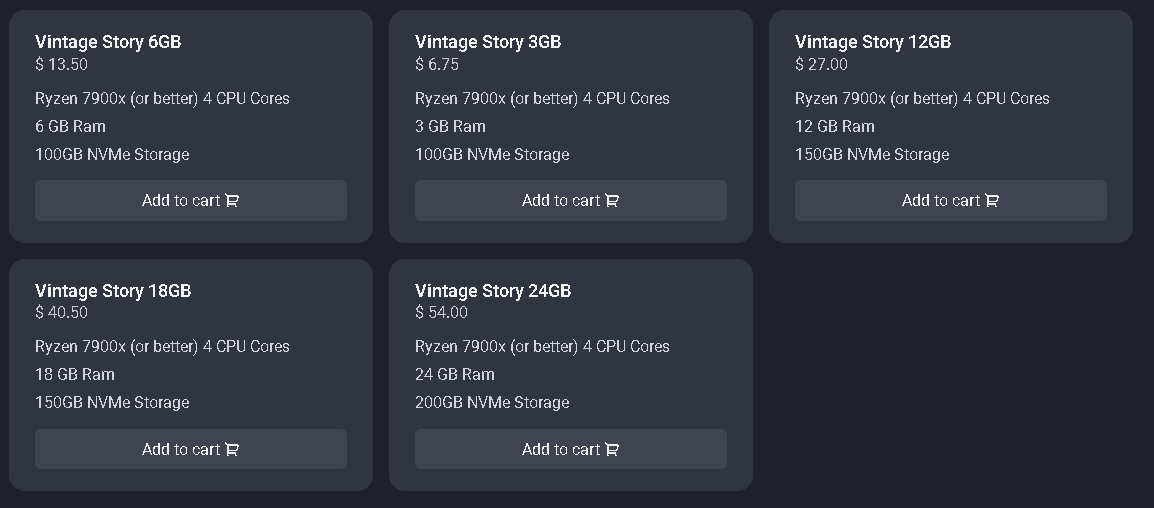Viewport: 1154px width, 508px height.
Task: Click the 12 GB Ram spec line
Action: click(x=835, y=127)
